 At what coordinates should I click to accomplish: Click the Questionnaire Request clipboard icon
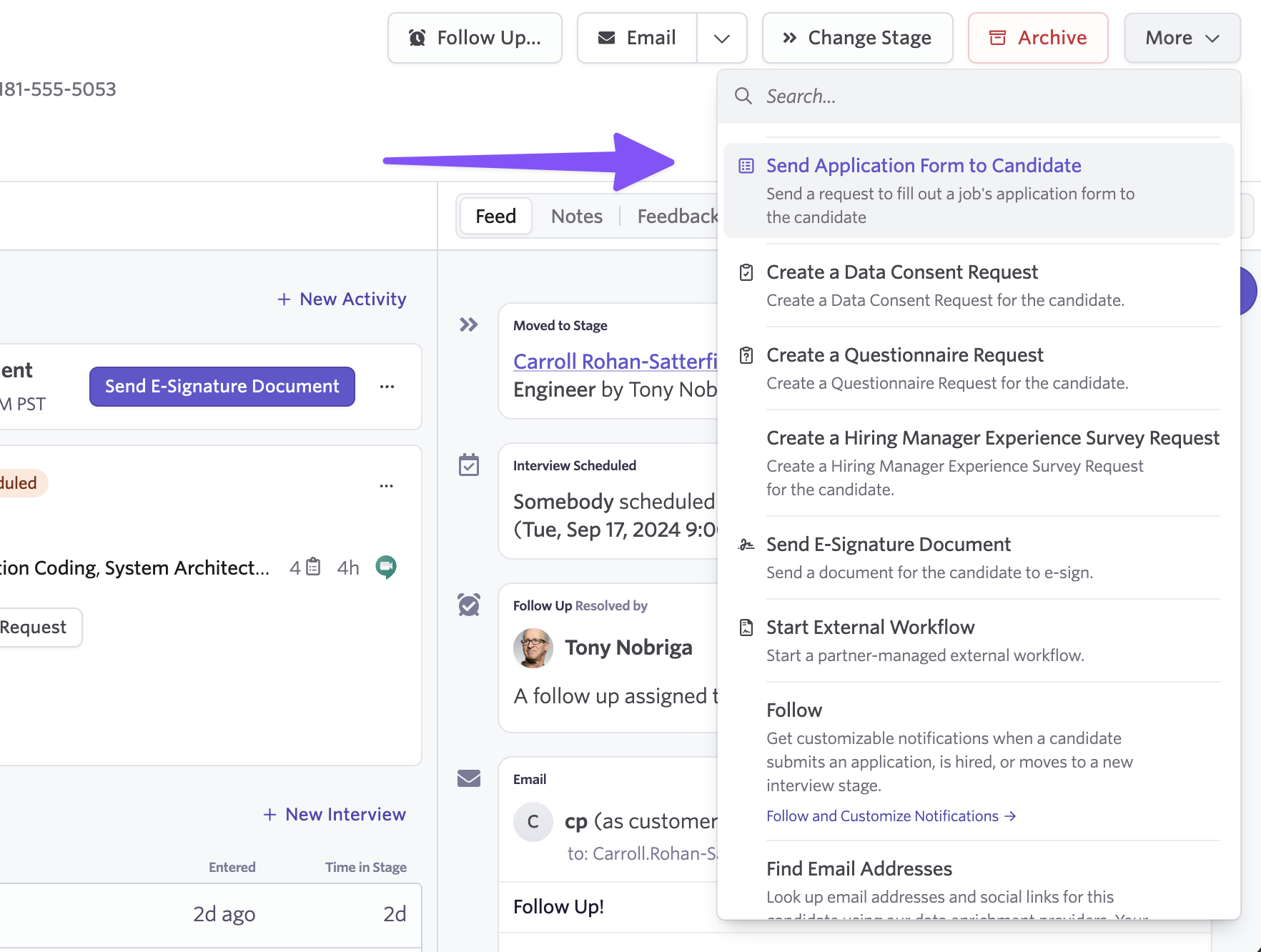point(746,355)
